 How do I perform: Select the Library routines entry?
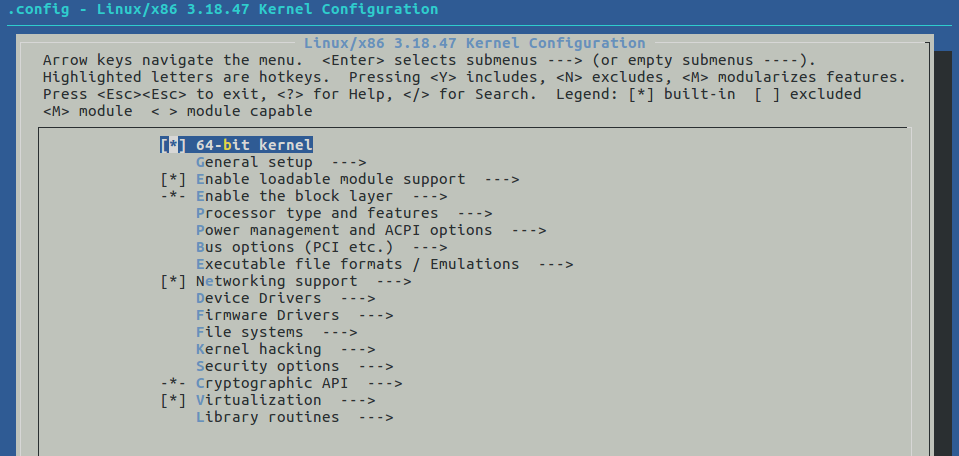[267, 417]
